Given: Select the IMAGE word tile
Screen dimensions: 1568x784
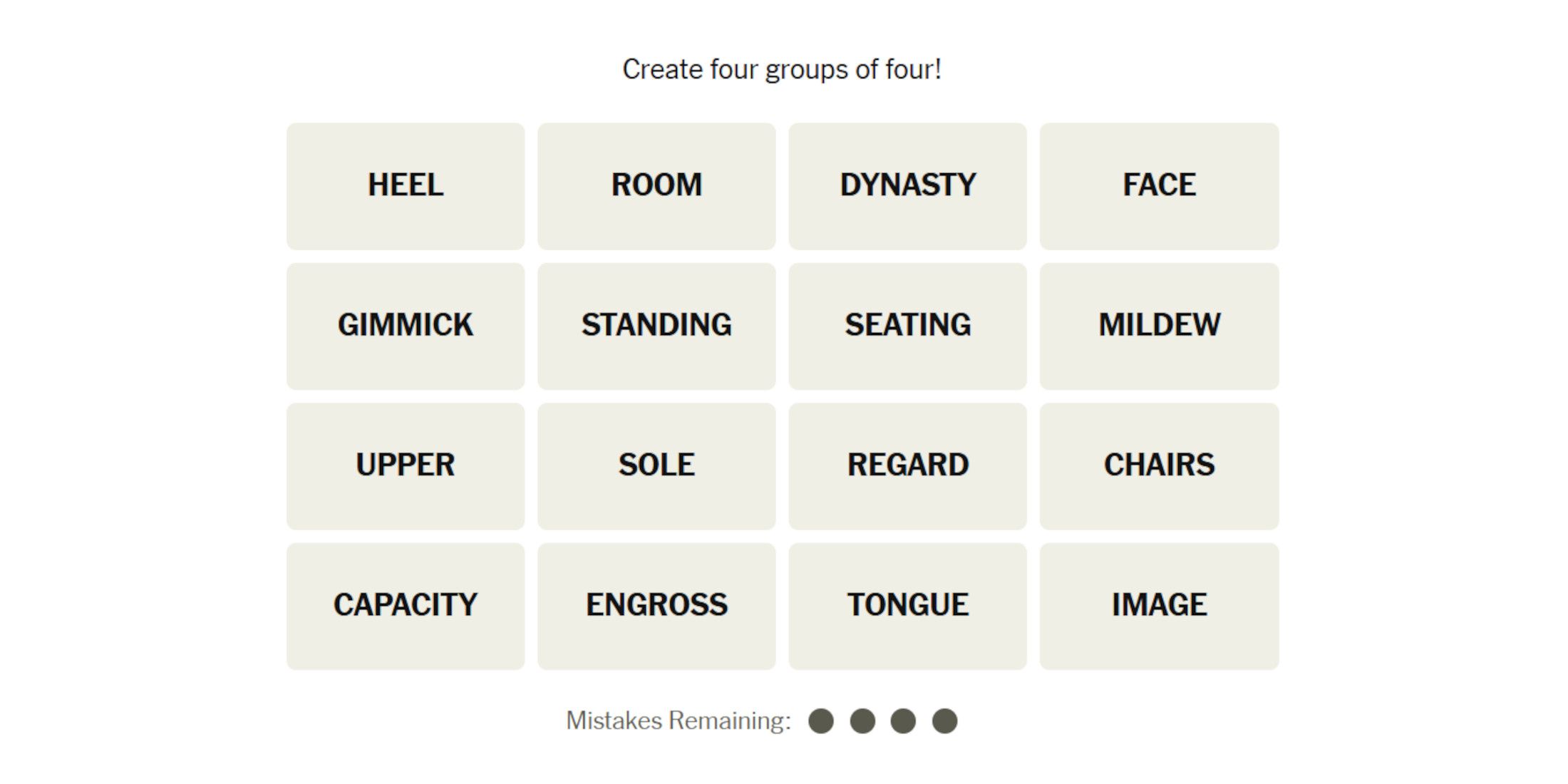Looking at the screenshot, I should 1159,606.
